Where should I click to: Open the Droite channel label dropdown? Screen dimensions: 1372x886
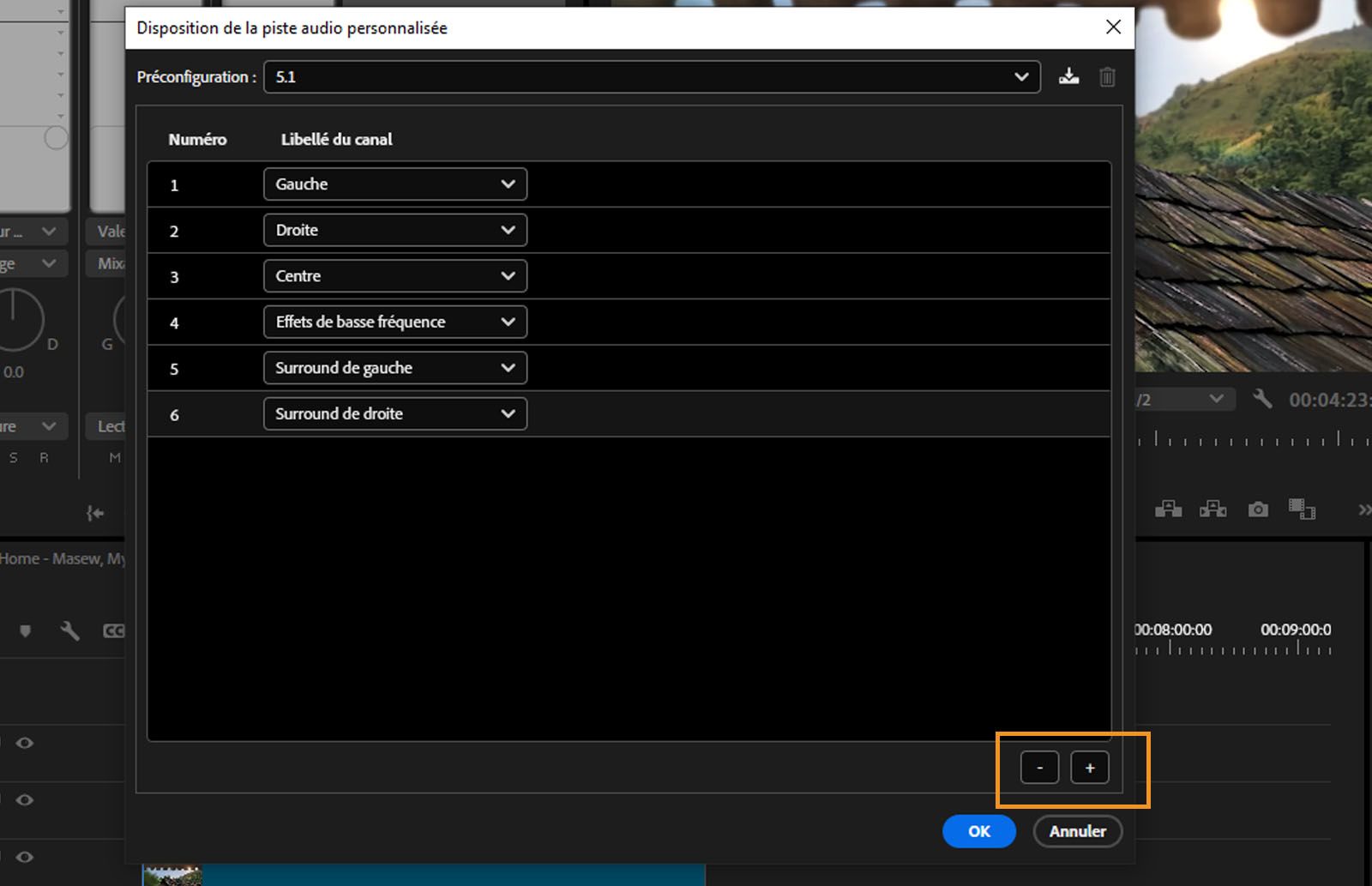click(395, 230)
